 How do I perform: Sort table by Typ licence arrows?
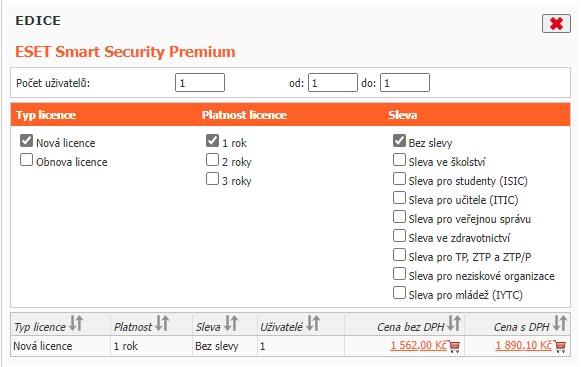tap(76, 323)
